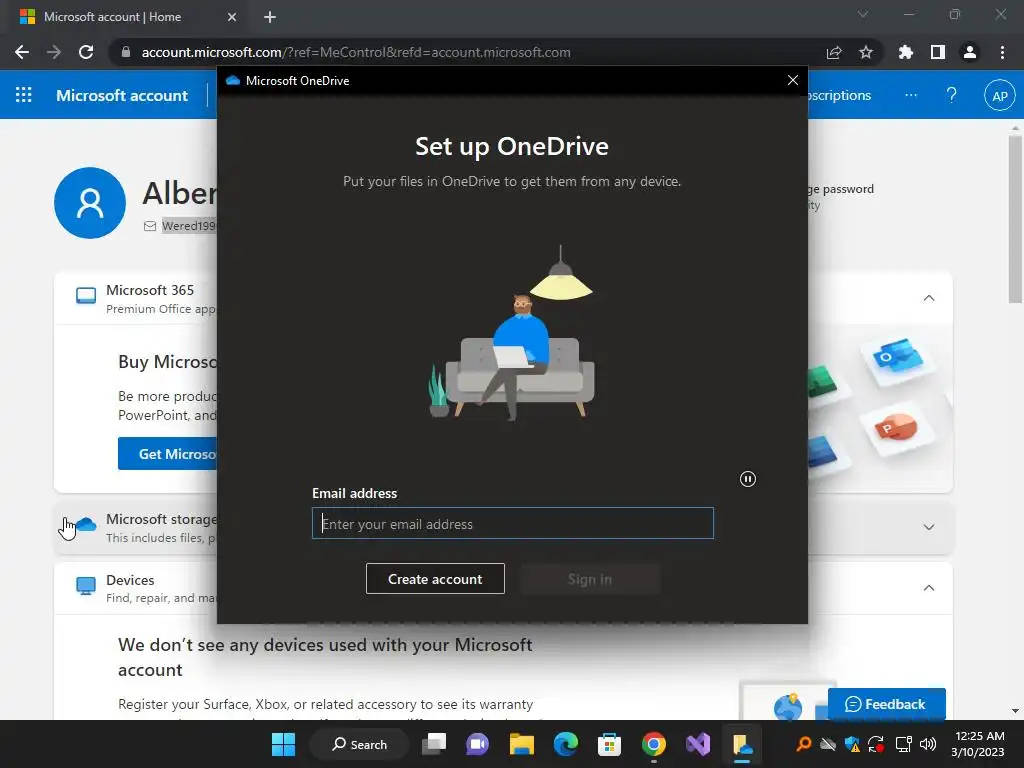Go back in Chrome browser
This screenshot has height=768, width=1024.
tap(22, 52)
